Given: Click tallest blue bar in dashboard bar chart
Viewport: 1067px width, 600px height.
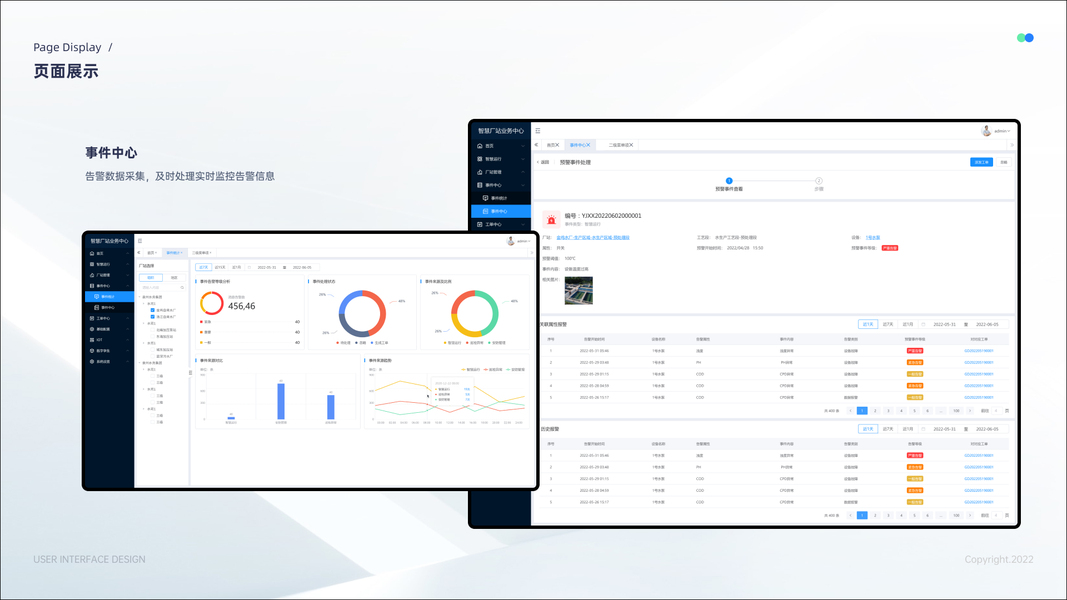Looking at the screenshot, I should (280, 401).
